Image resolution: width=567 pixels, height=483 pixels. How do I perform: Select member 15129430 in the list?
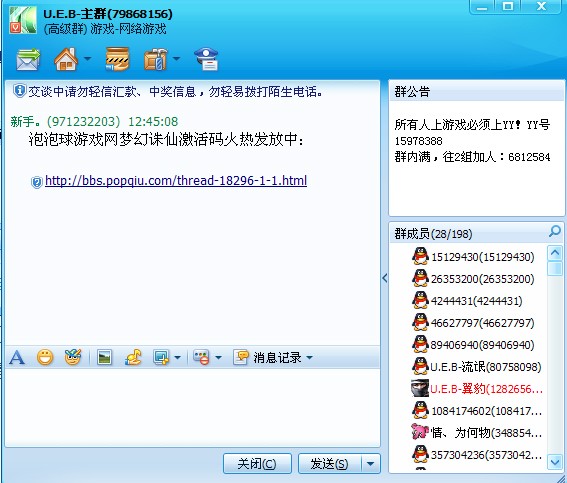click(x=473, y=257)
